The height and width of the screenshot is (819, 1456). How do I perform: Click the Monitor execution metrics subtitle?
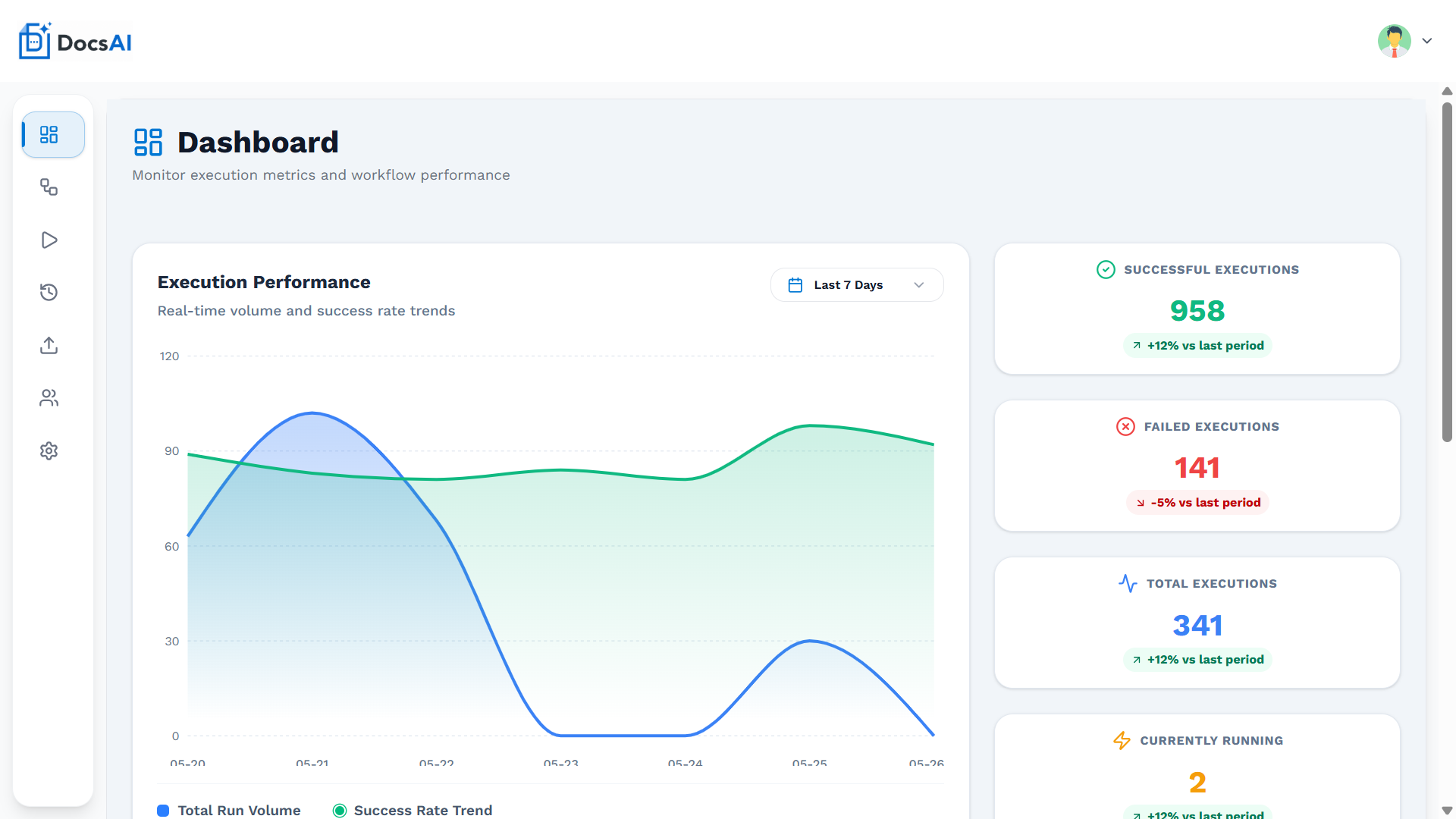[x=321, y=175]
